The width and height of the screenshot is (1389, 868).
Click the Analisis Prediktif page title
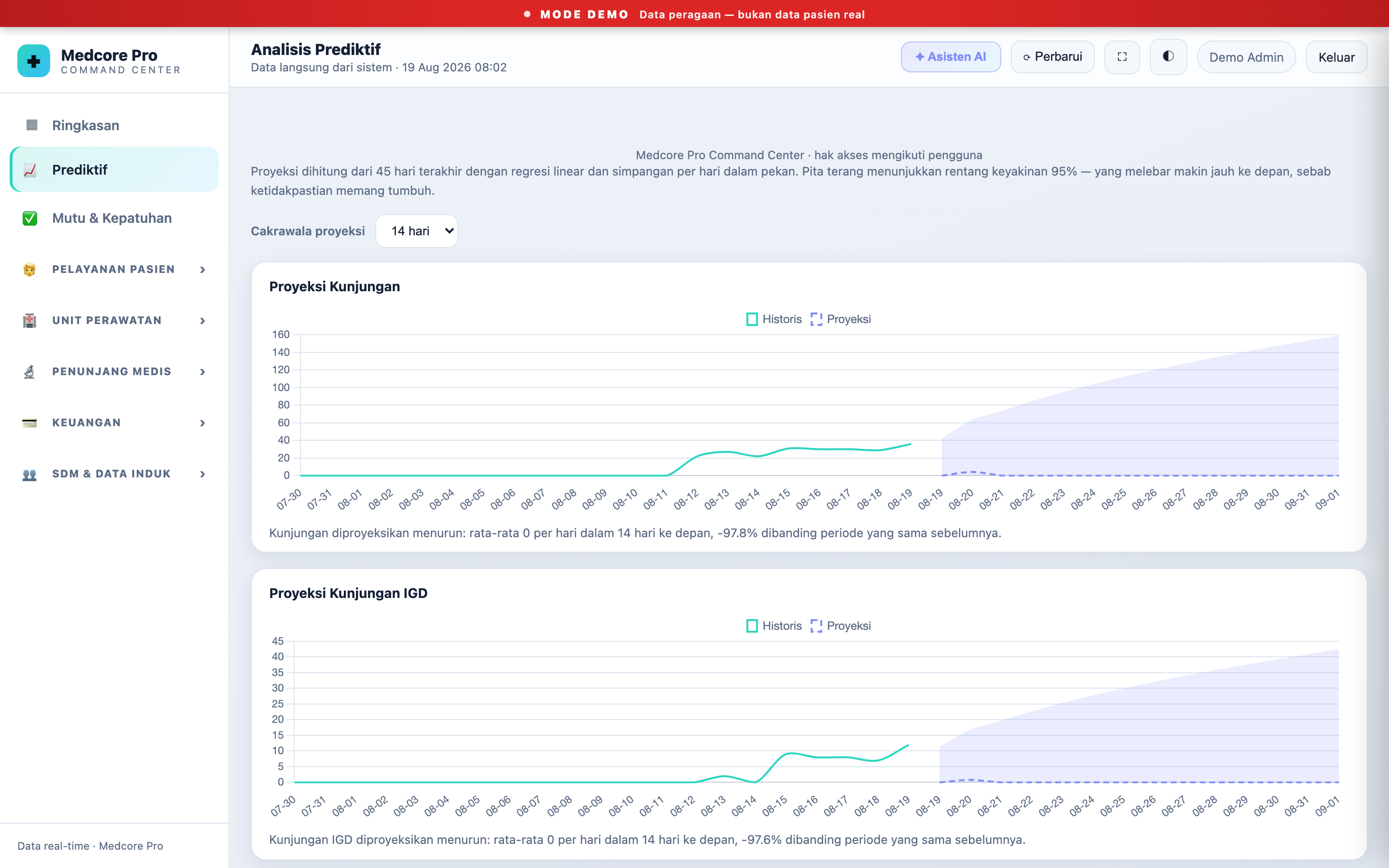(316, 49)
